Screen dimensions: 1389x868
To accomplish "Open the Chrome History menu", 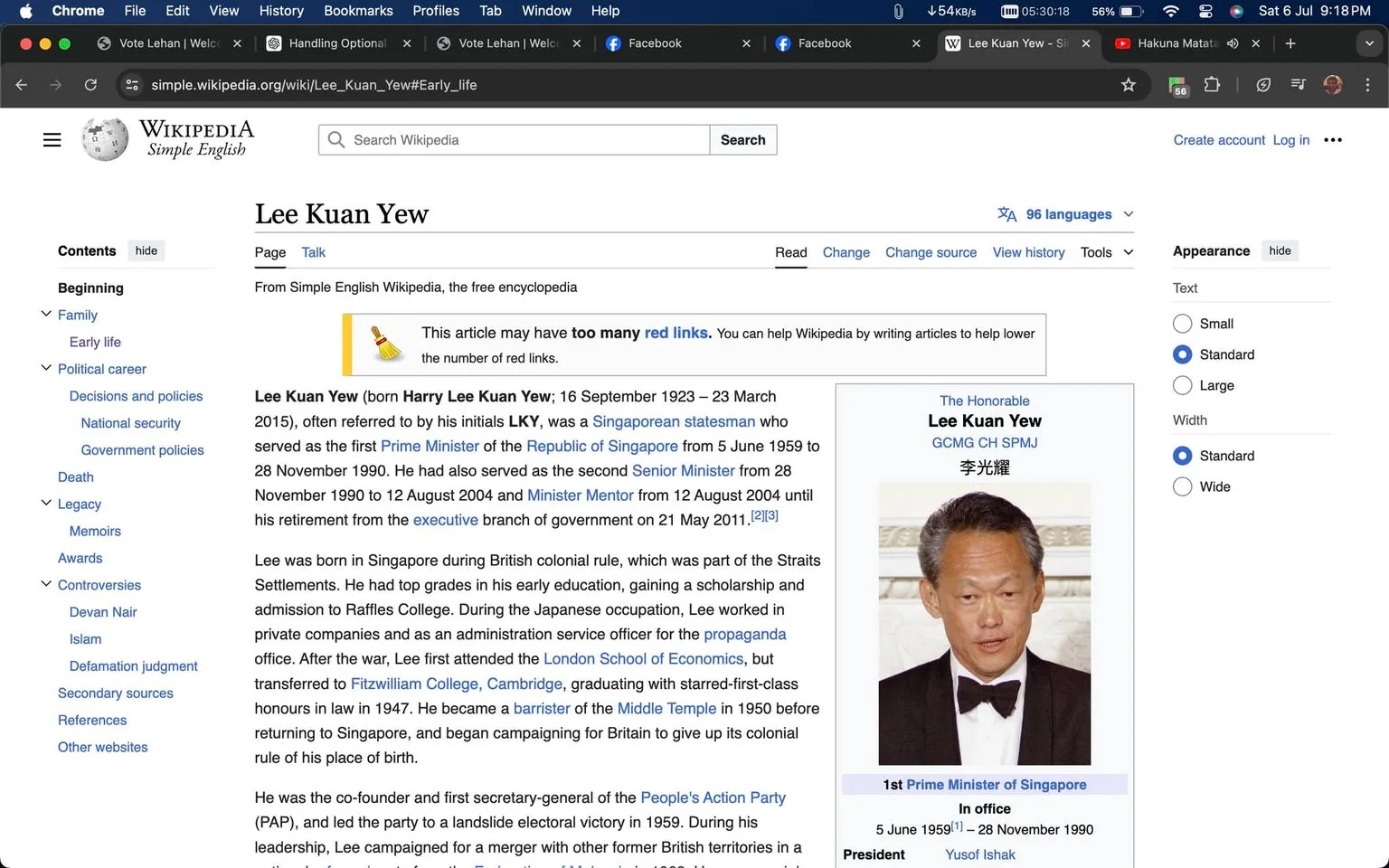I will [x=281, y=11].
